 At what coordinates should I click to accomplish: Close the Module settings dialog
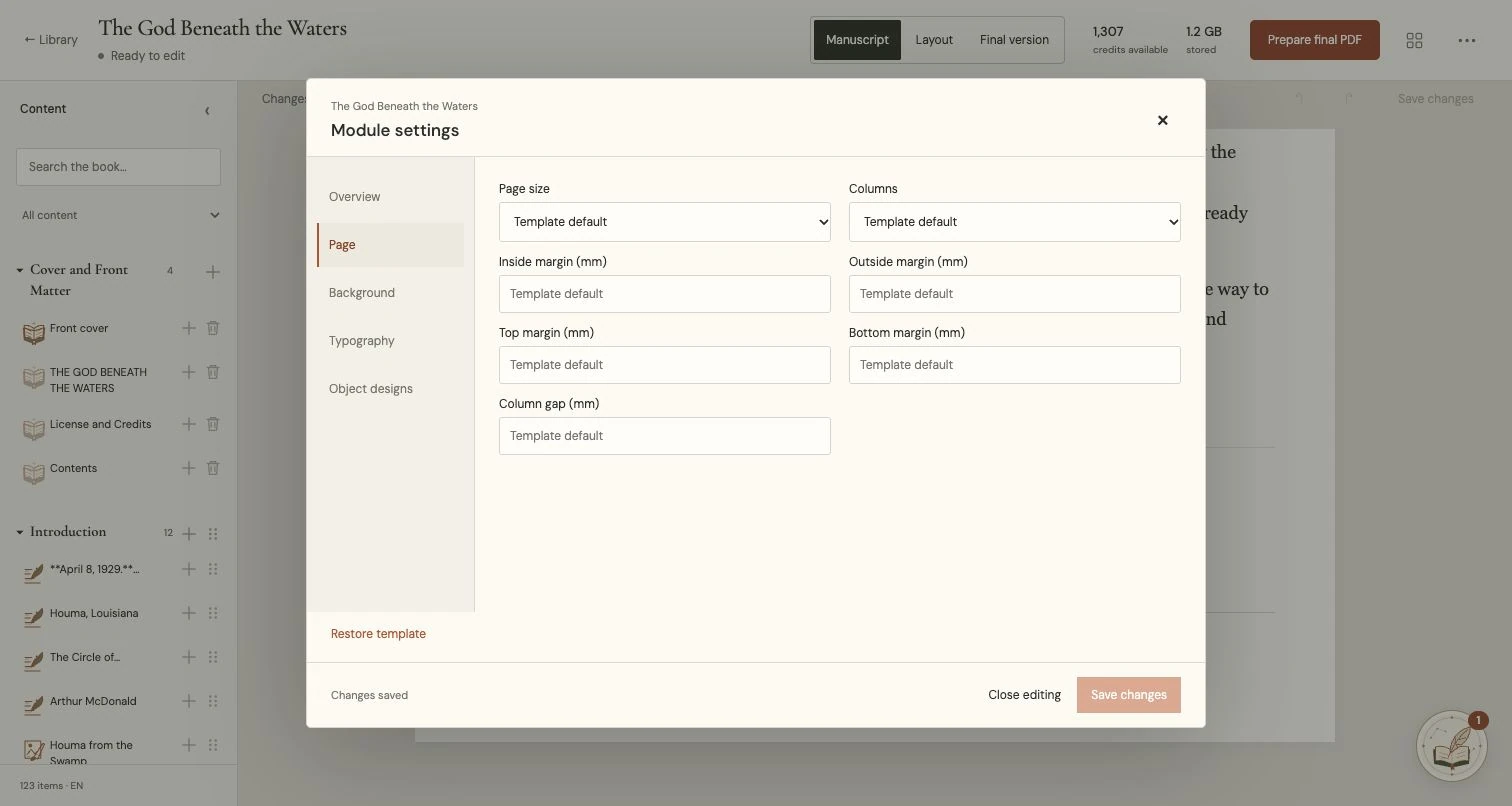pyautogui.click(x=1162, y=120)
